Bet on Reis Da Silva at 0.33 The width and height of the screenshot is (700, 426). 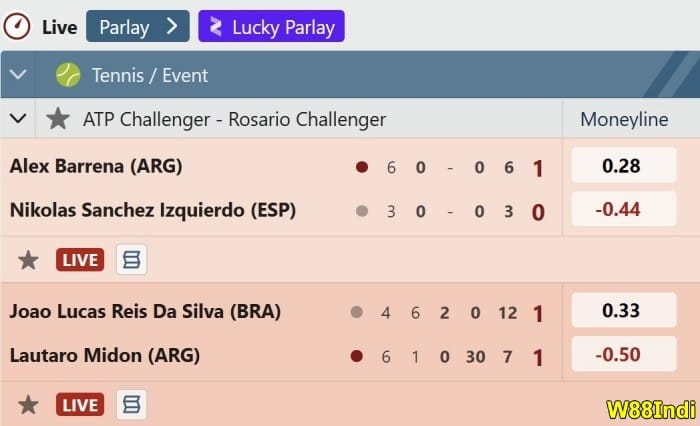pyautogui.click(x=623, y=311)
